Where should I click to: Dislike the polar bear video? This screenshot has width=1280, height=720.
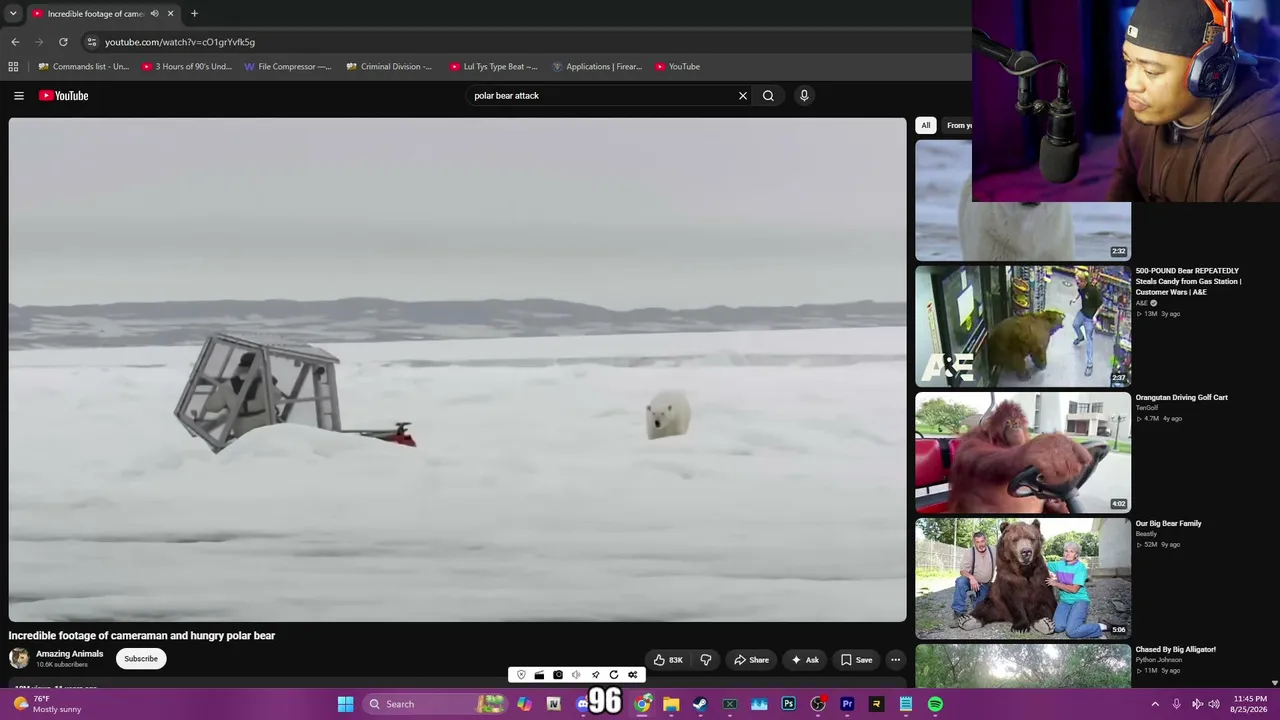[x=706, y=660]
